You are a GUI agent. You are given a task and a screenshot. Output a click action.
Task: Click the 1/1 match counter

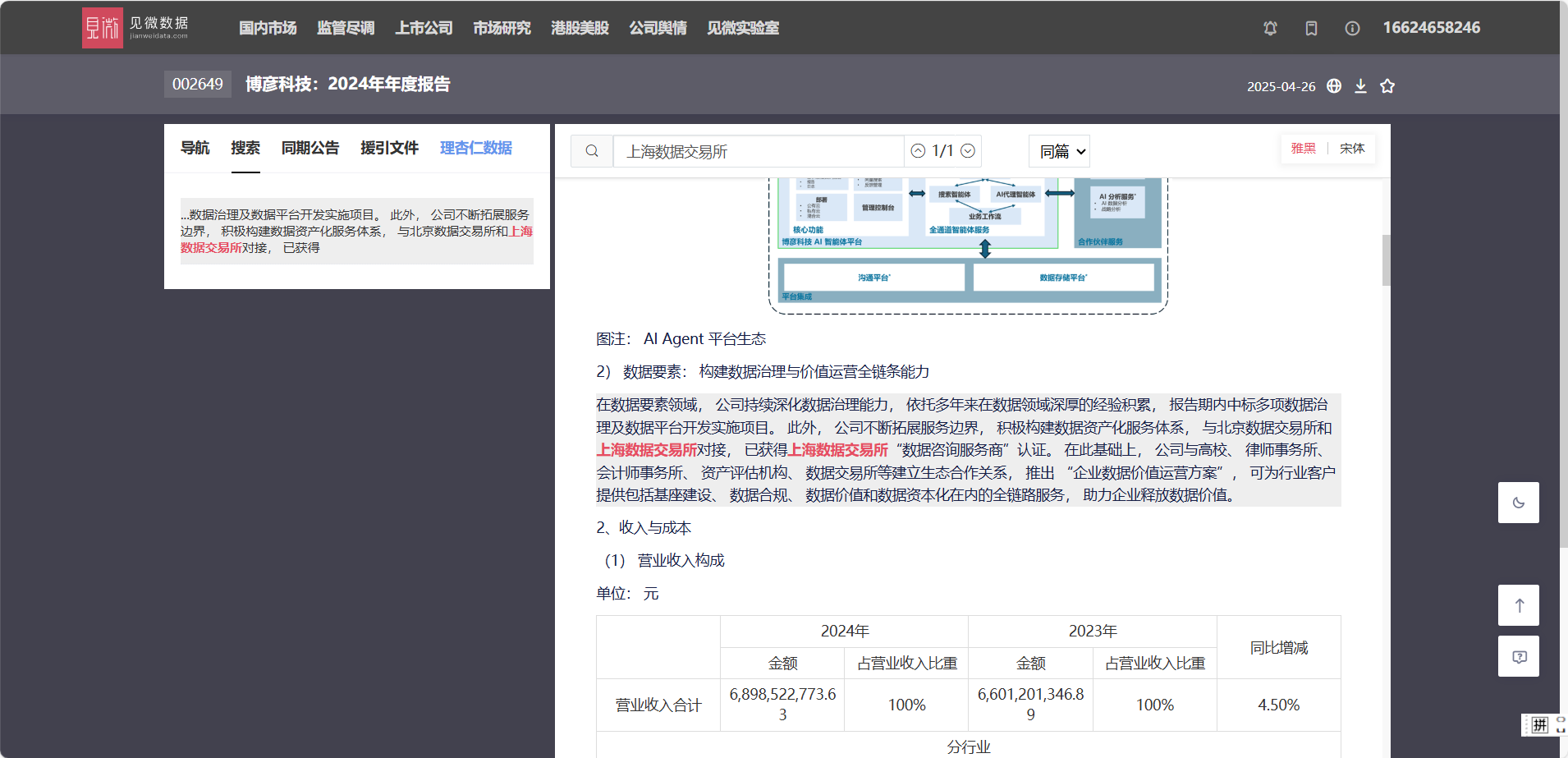(x=942, y=151)
